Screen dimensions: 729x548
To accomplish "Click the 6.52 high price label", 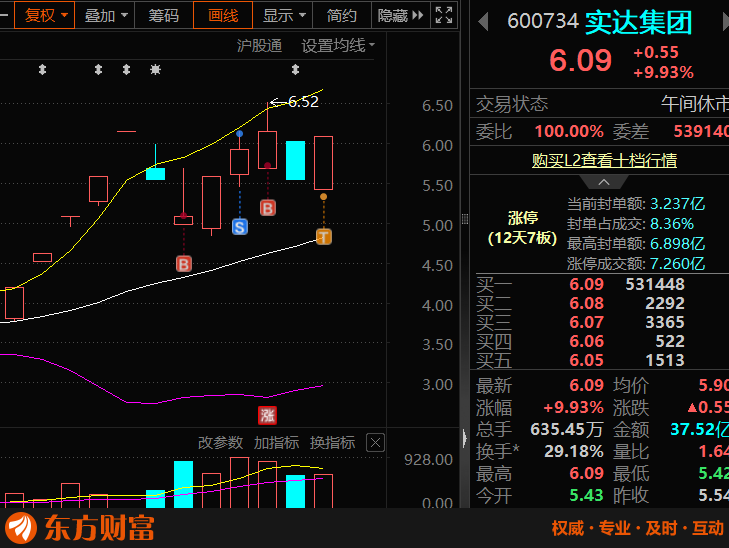I will (x=303, y=102).
